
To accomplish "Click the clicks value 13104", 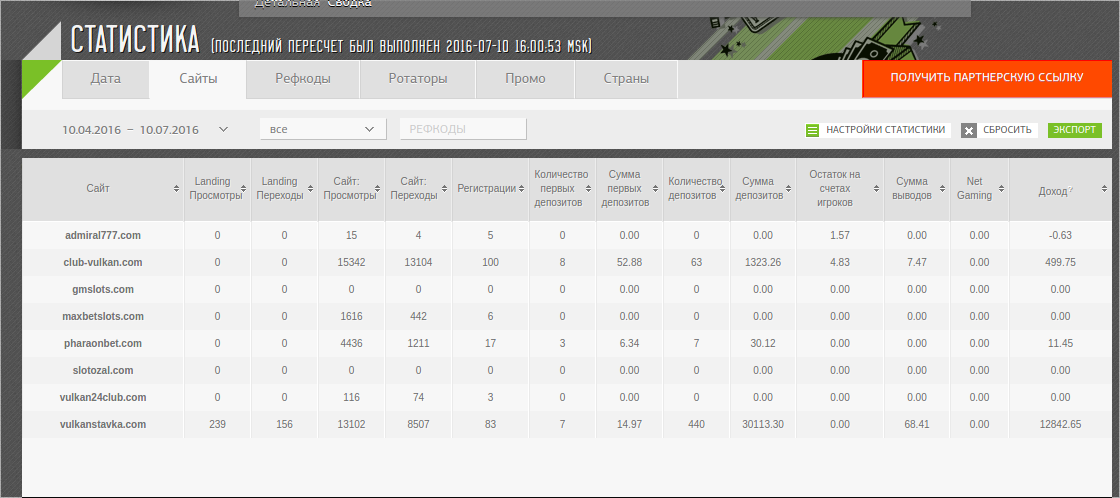I will coord(418,262).
